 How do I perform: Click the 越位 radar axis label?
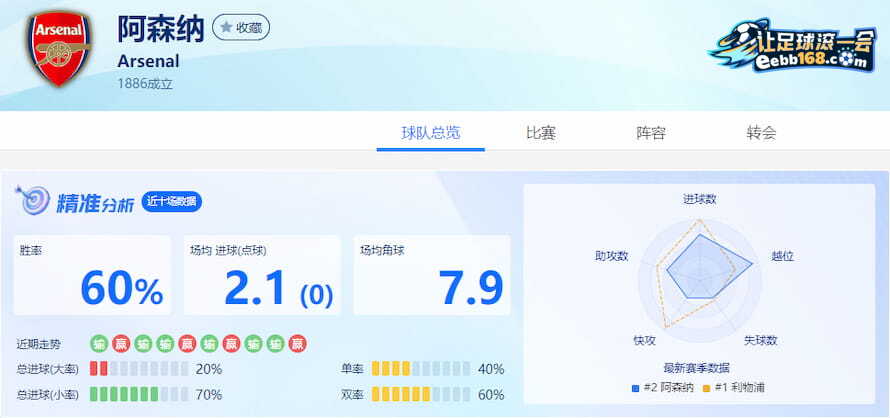pos(782,256)
